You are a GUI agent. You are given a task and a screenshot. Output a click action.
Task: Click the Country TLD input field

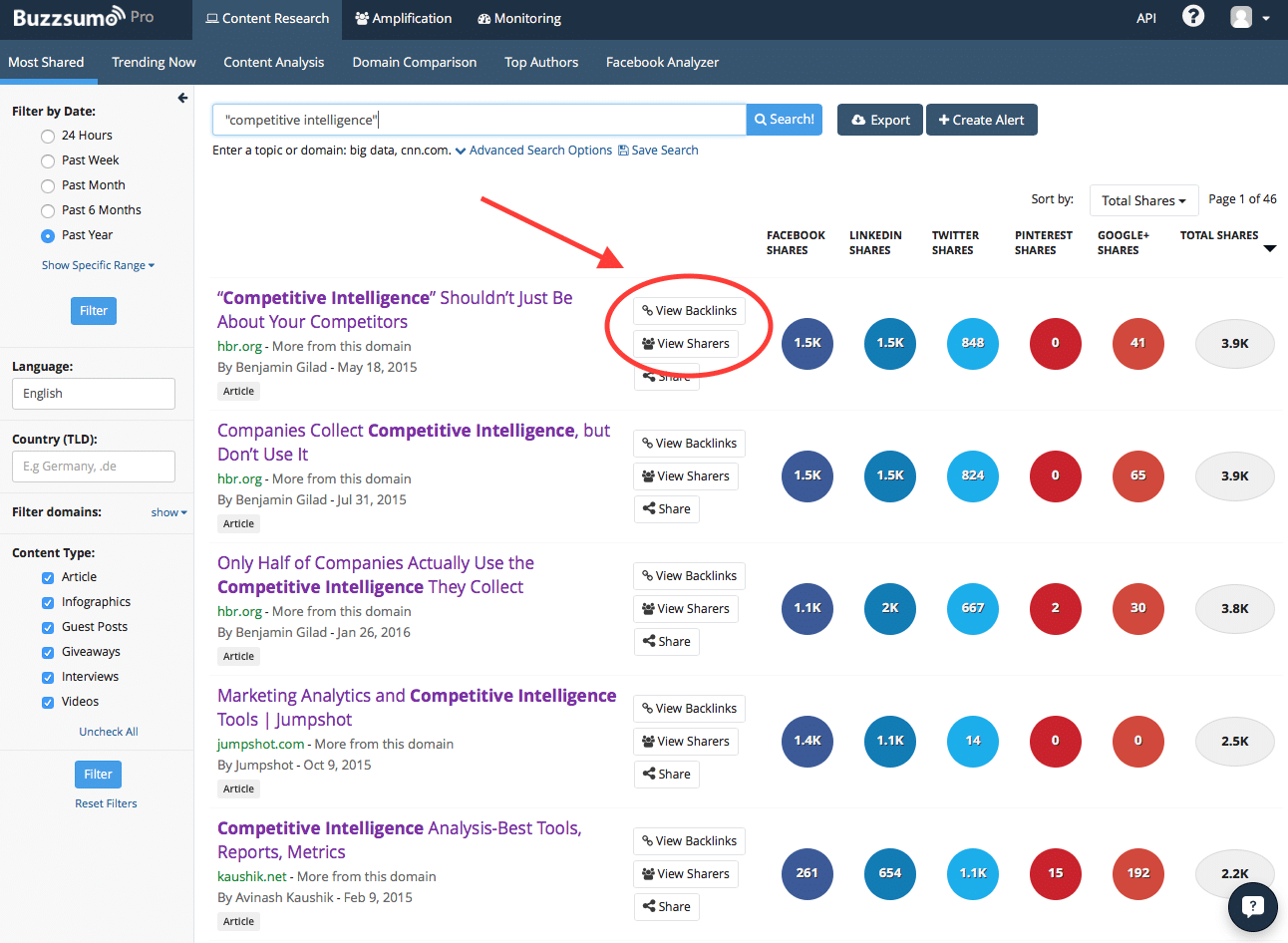tap(94, 467)
